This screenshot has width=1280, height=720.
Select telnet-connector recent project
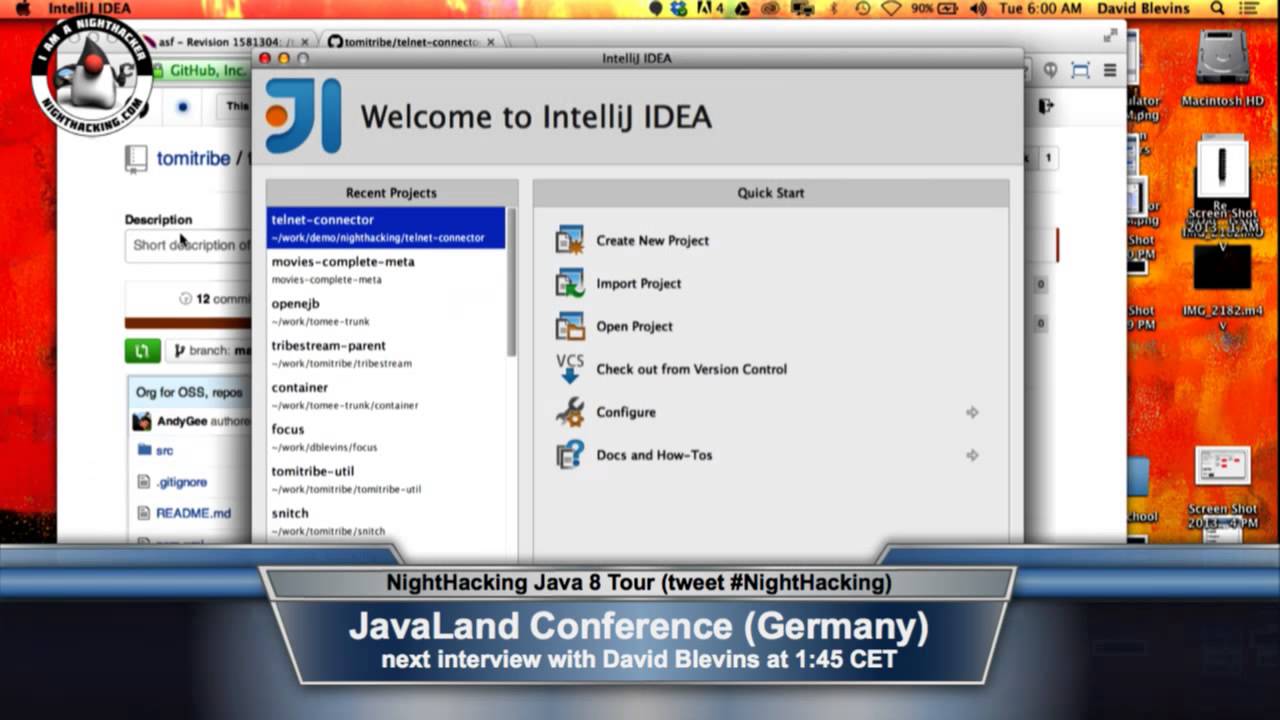386,228
